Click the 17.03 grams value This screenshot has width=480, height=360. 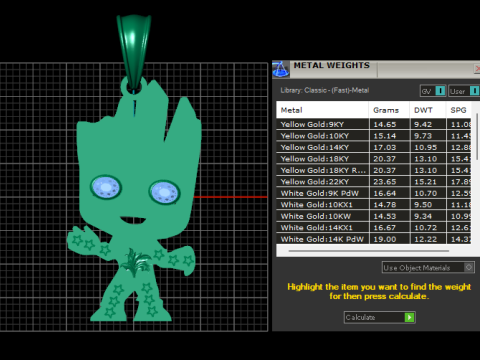coord(385,147)
